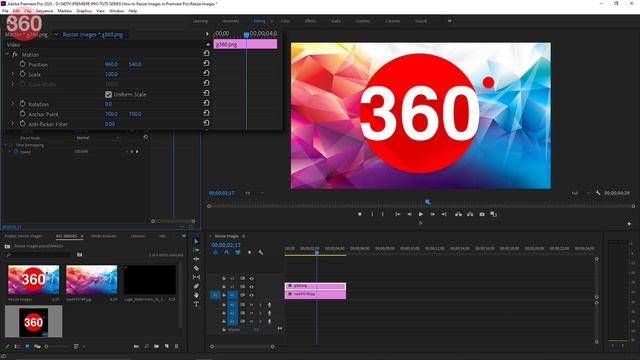640x360 pixels.
Task: Step back one frame
Action: point(409,214)
